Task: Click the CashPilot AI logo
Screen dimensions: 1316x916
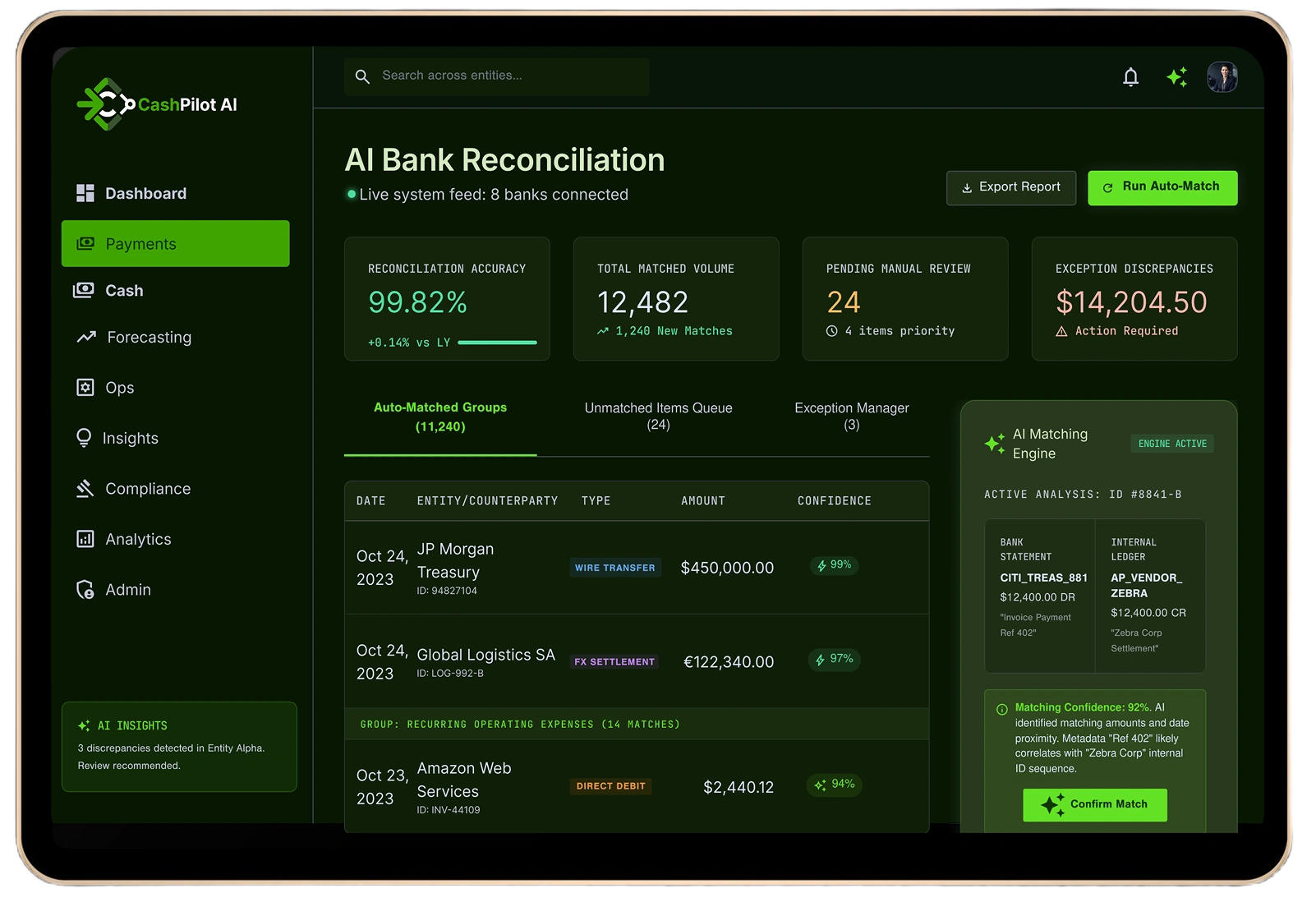Action: pos(157,104)
